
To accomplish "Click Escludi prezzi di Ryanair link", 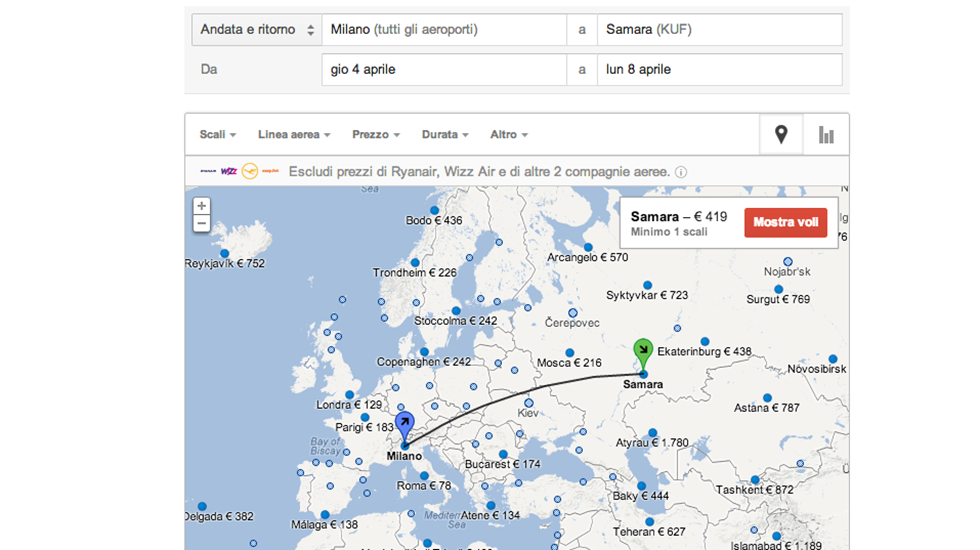I will 478,172.
